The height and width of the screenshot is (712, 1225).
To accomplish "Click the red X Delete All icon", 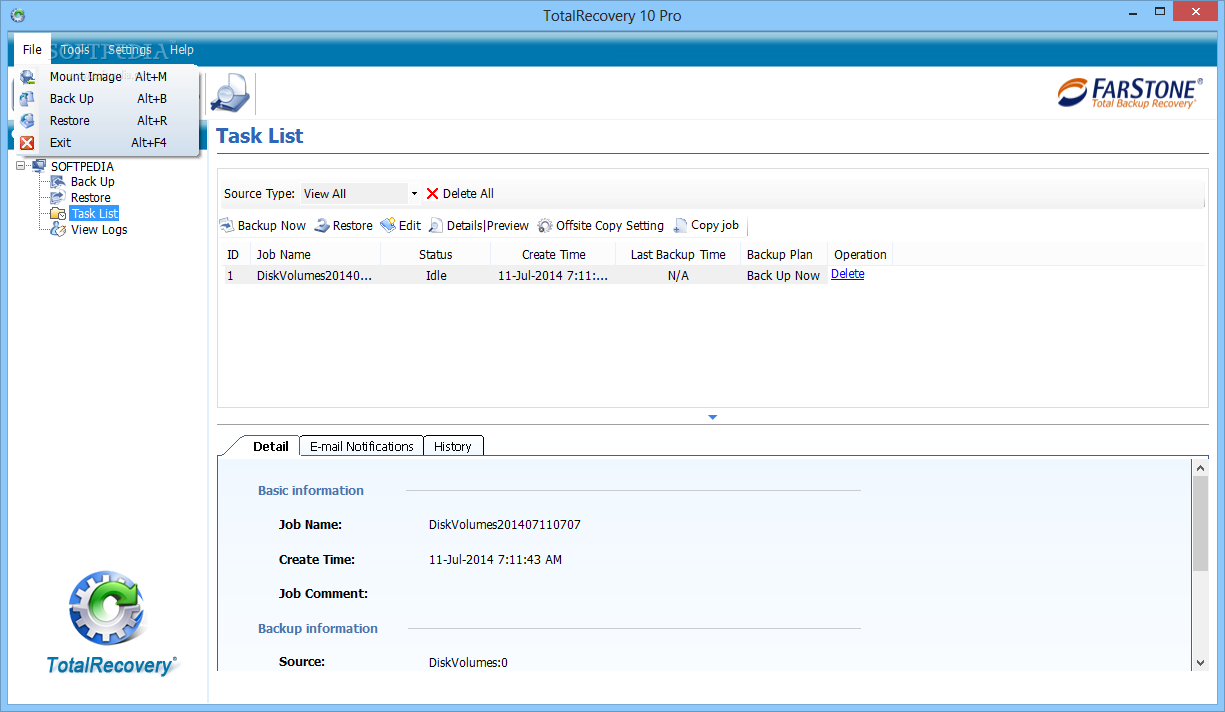I will tap(432, 194).
